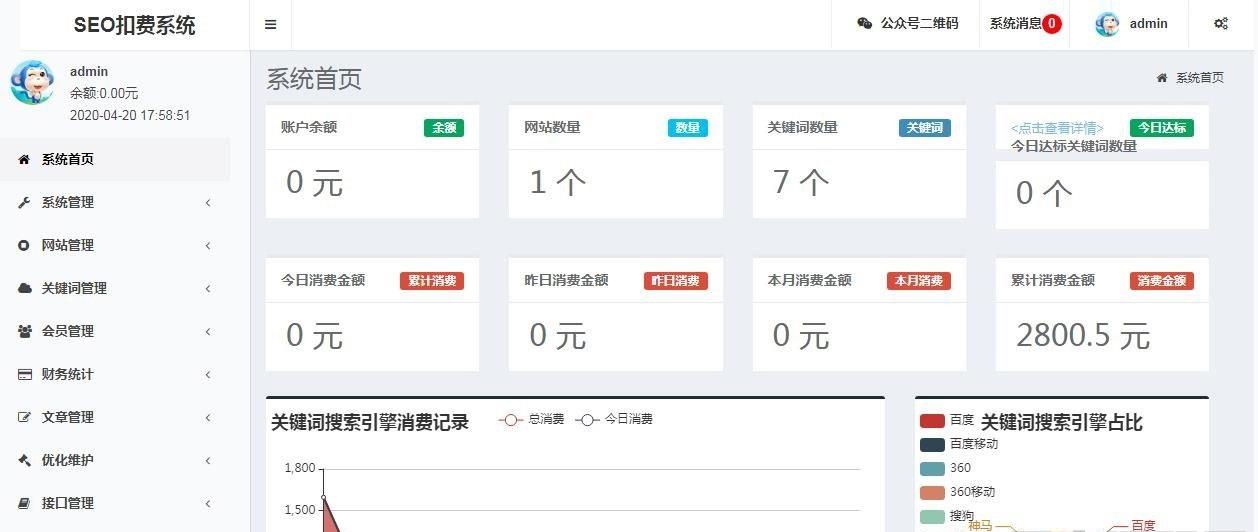Click the admin username in header
This screenshot has height=532, width=1258.
coord(1148,24)
